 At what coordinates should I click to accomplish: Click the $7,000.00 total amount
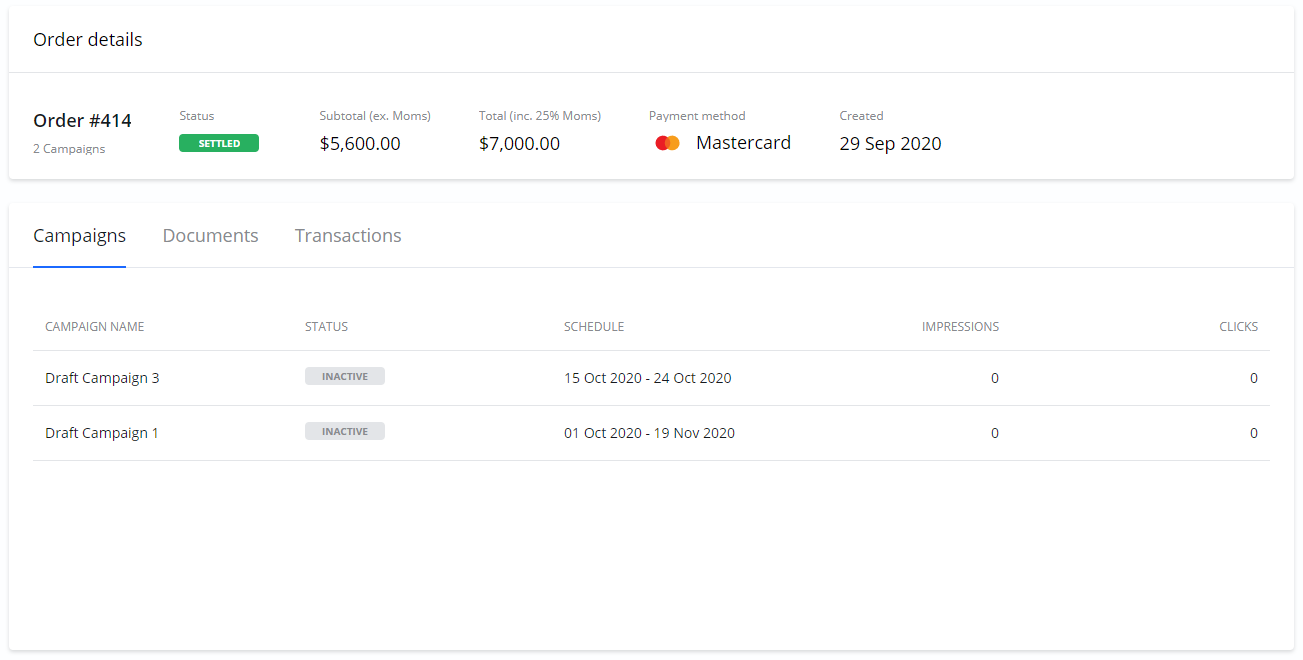(519, 144)
